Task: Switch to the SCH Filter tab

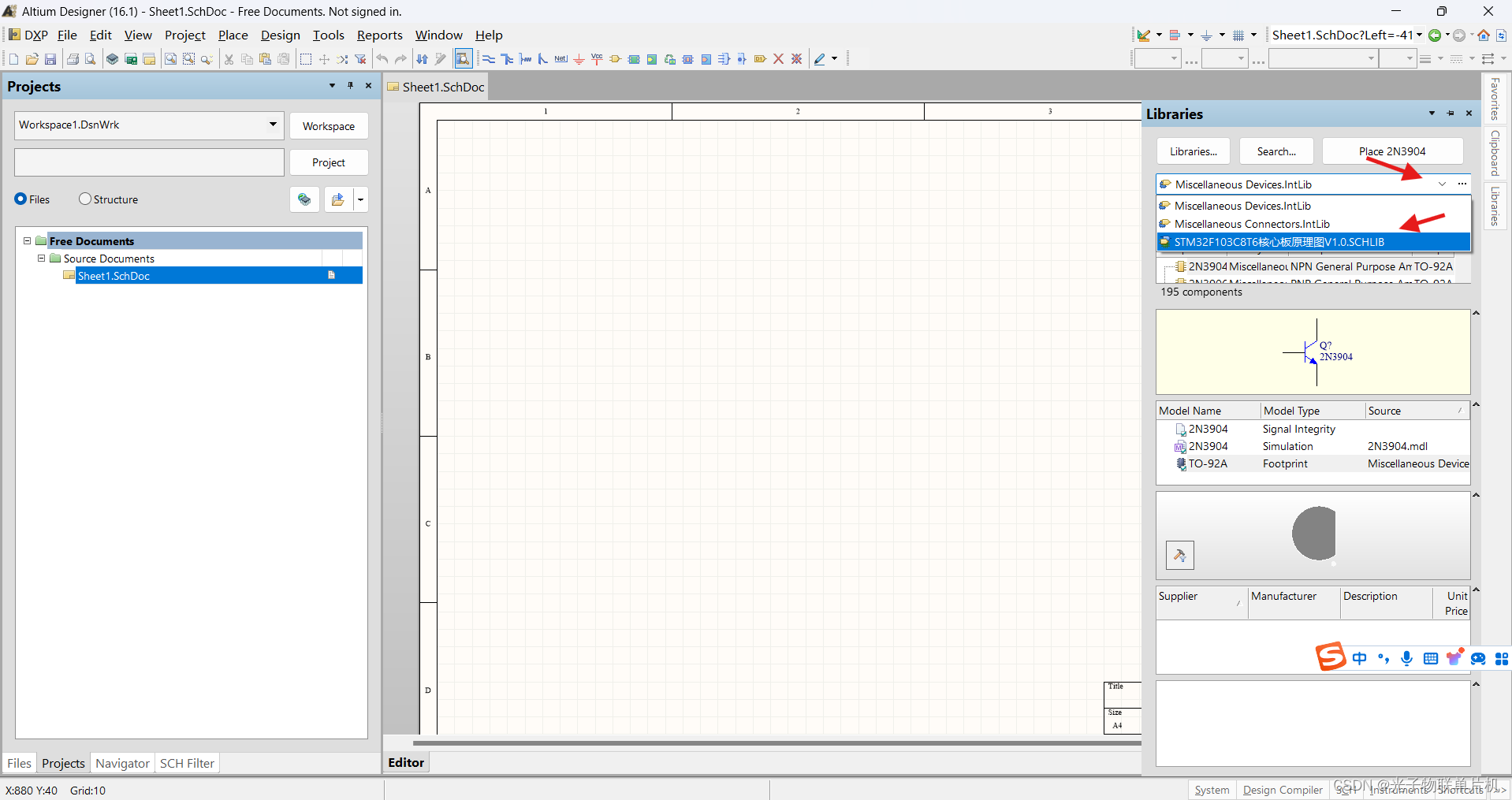Action: pos(187,763)
